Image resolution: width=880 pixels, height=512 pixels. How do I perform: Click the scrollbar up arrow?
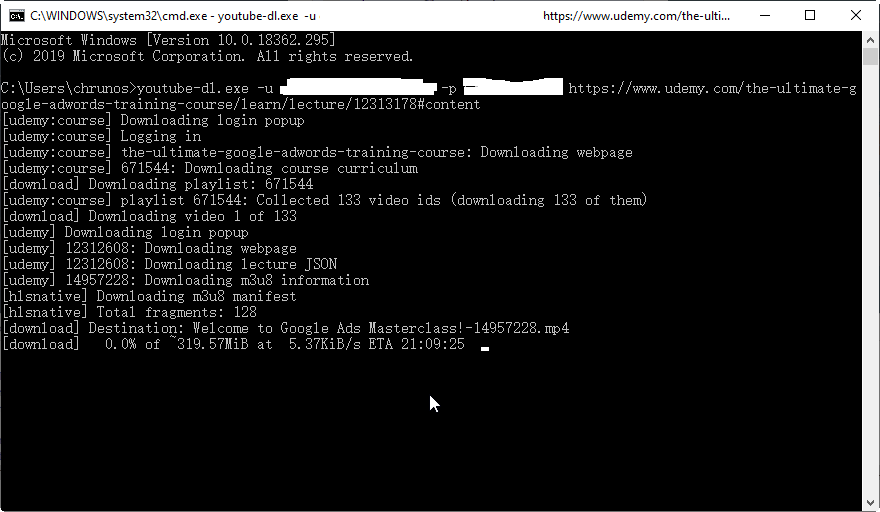(870, 40)
